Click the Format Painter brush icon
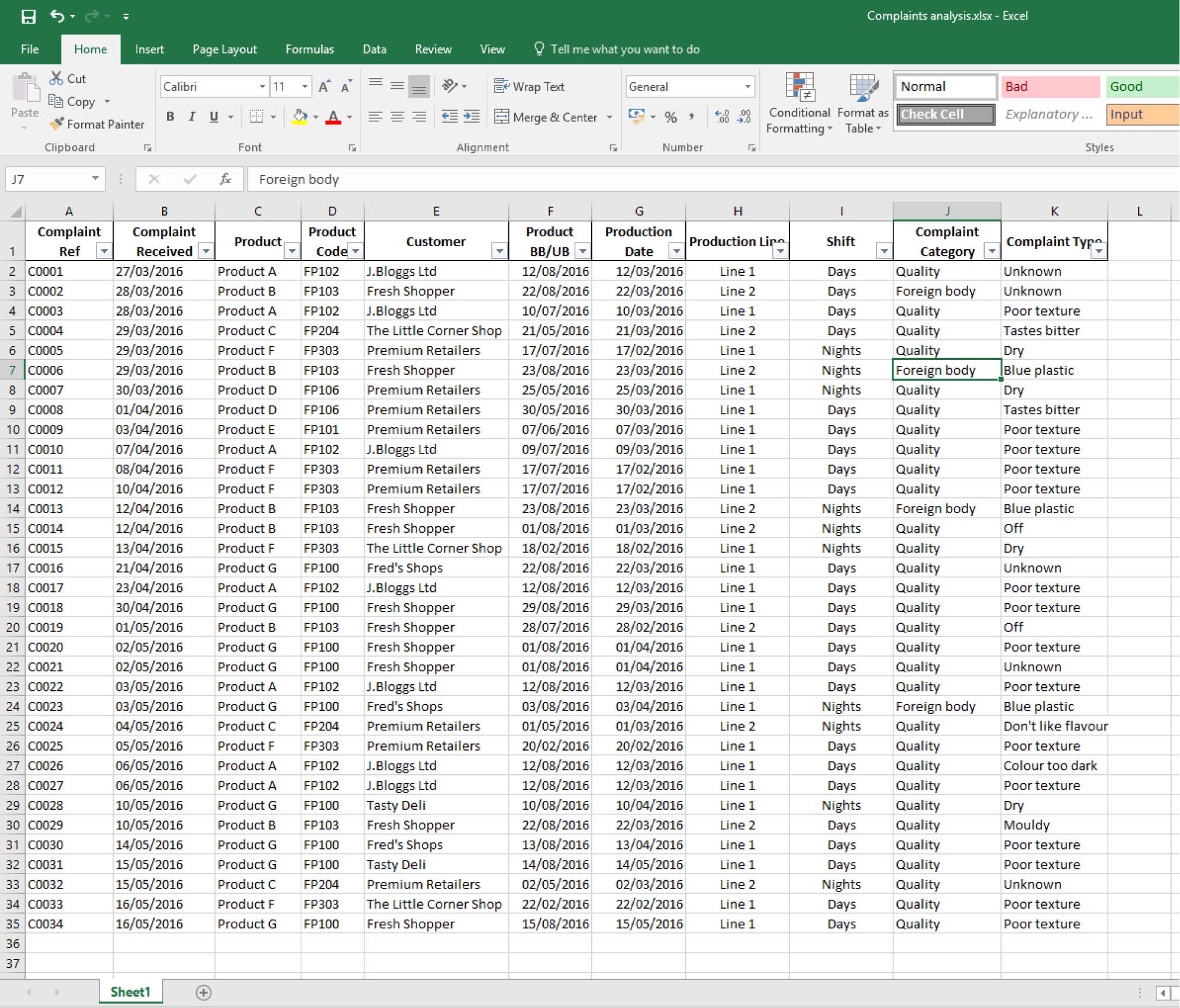This screenshot has height=1008, width=1180. coord(56,124)
